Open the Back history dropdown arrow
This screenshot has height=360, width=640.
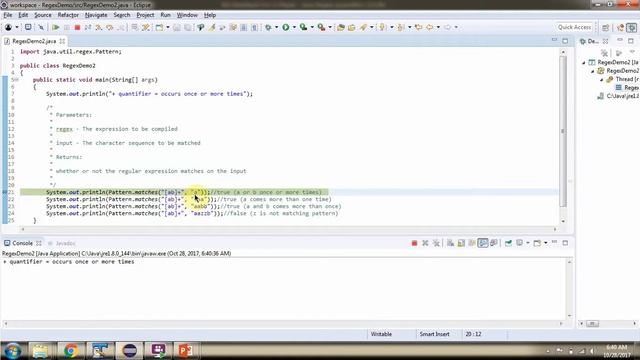coord(438,27)
